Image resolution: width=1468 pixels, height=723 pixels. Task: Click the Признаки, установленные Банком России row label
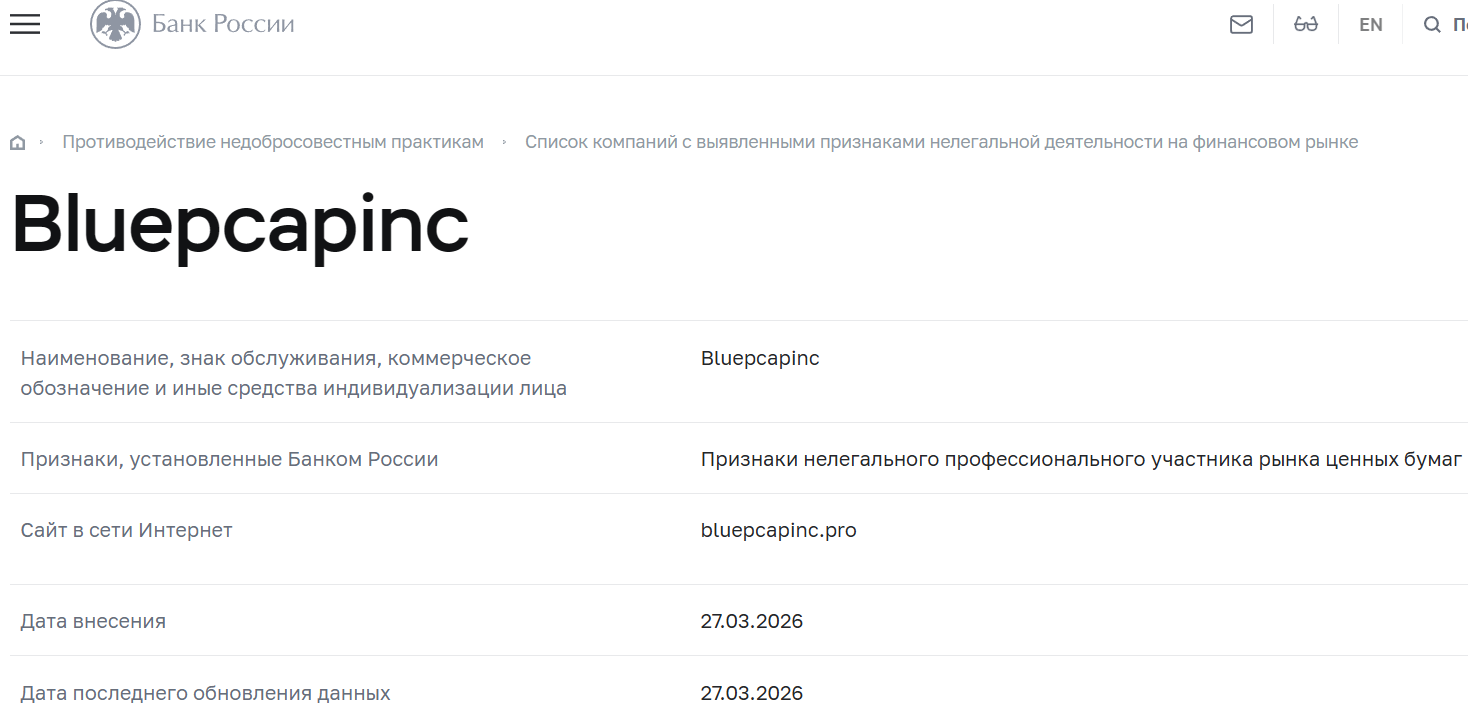tap(230, 459)
